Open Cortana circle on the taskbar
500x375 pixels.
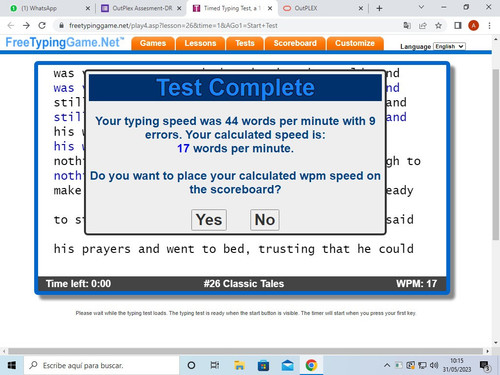click(x=191, y=366)
